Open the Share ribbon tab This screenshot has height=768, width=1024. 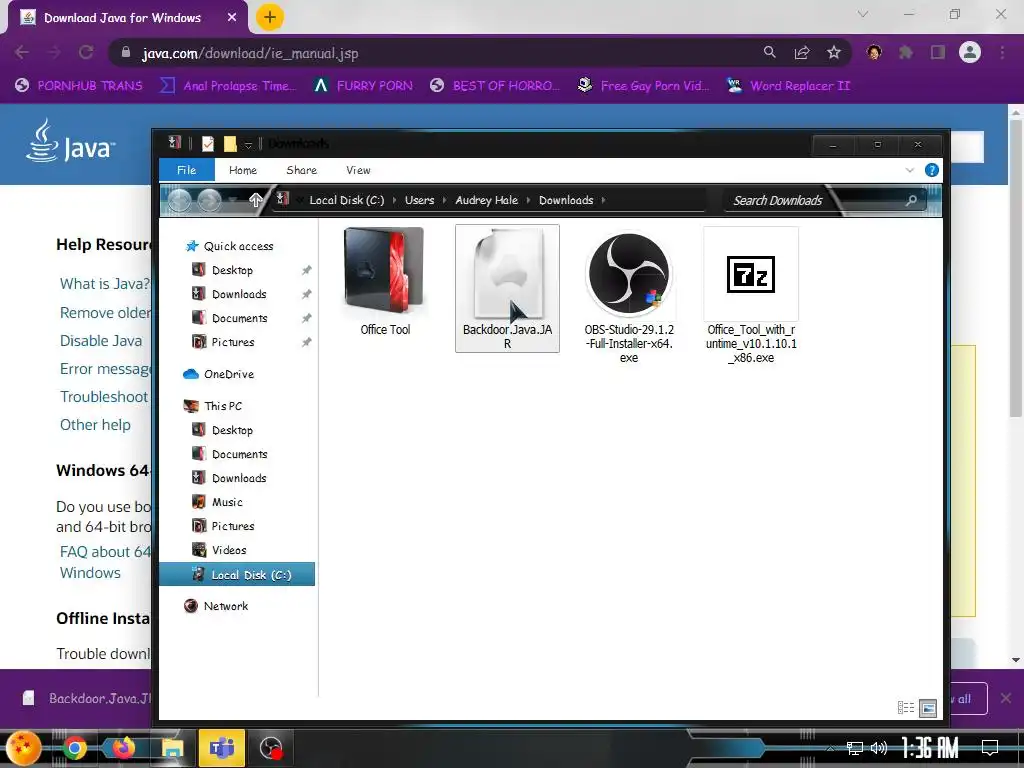[302, 170]
